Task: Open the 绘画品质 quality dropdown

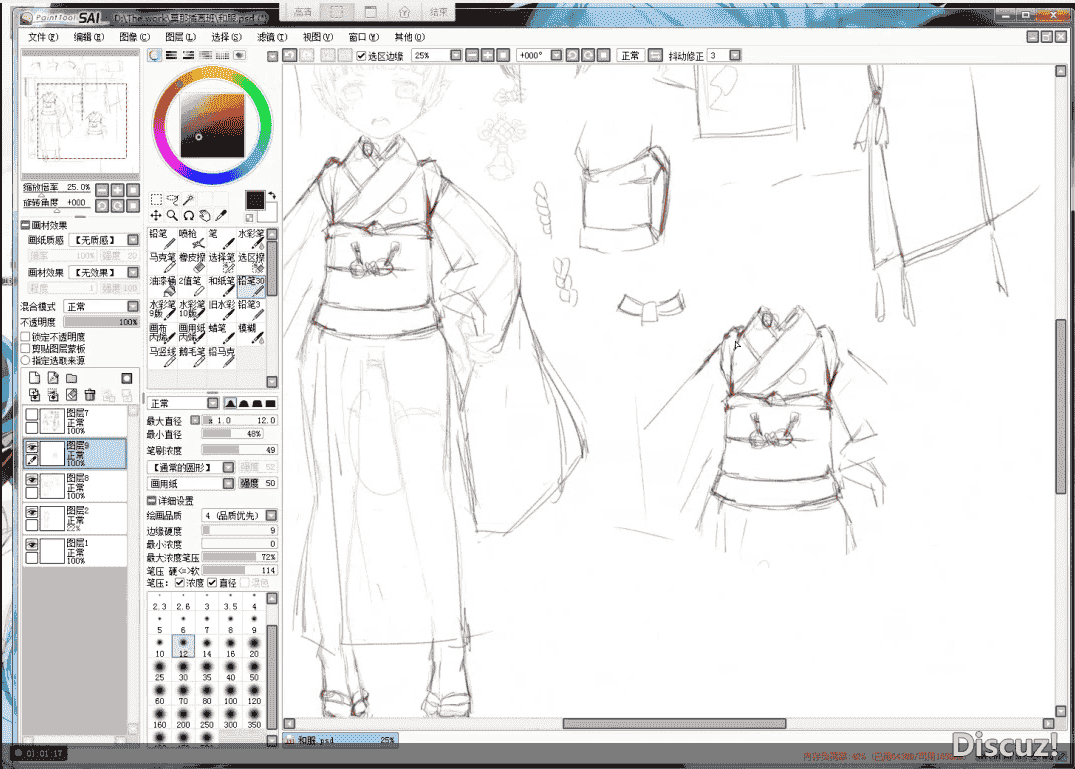Action: pos(271,515)
